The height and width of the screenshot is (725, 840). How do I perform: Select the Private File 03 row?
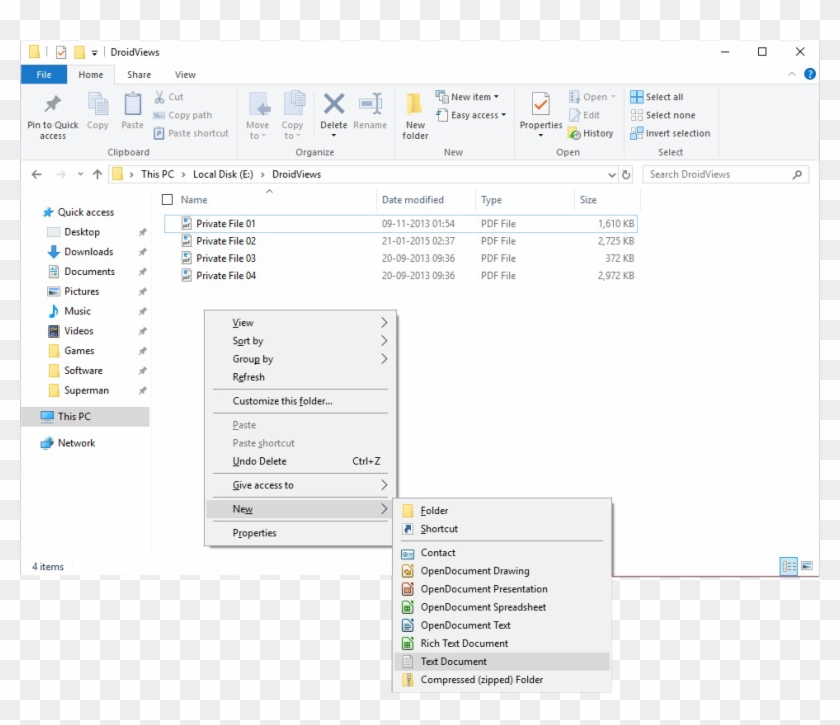click(x=401, y=258)
